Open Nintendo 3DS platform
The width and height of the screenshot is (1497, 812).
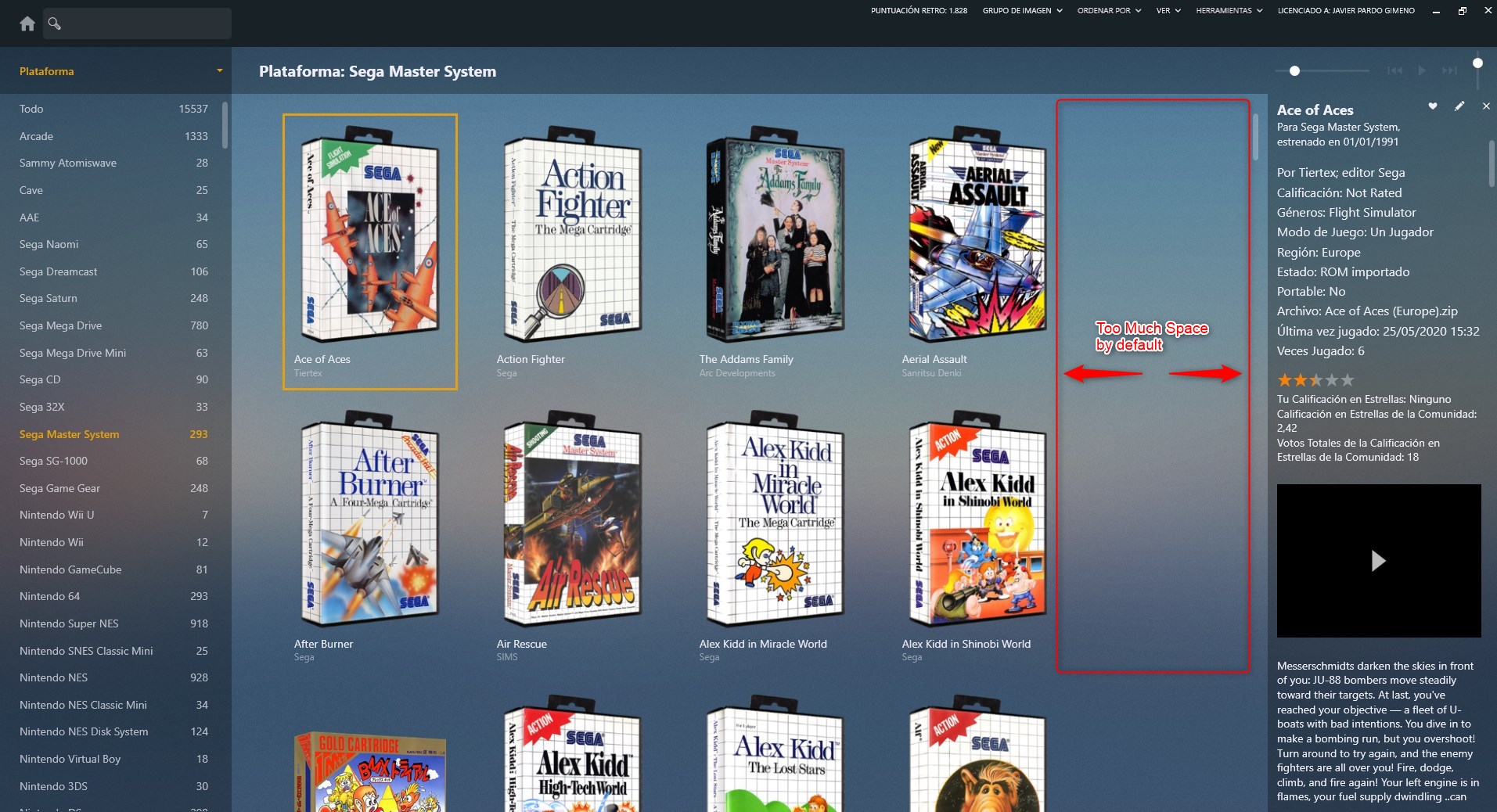click(113, 786)
